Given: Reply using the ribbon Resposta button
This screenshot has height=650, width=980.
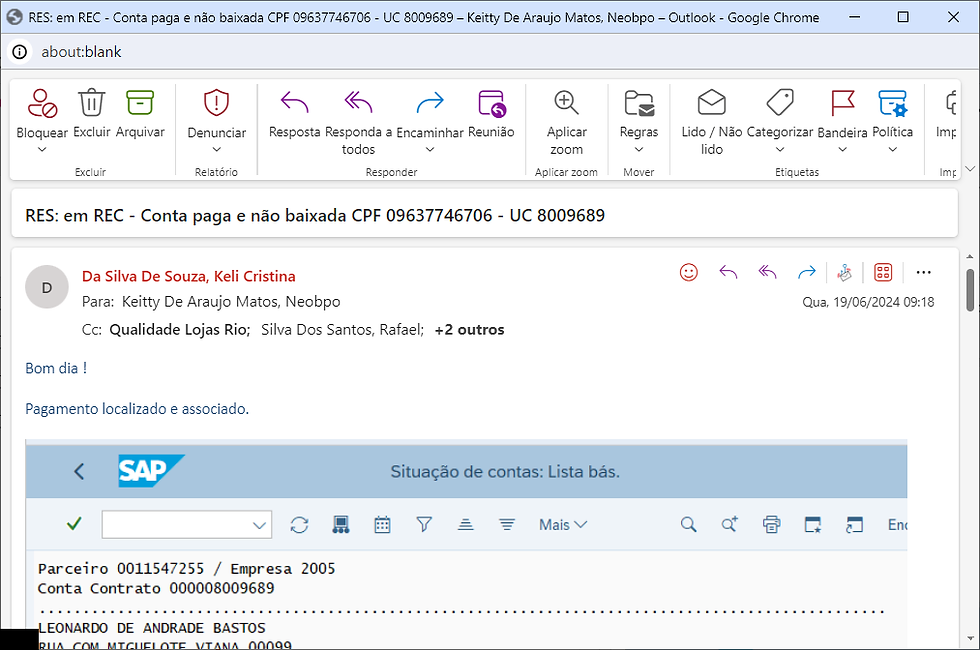Looking at the screenshot, I should click(294, 102).
